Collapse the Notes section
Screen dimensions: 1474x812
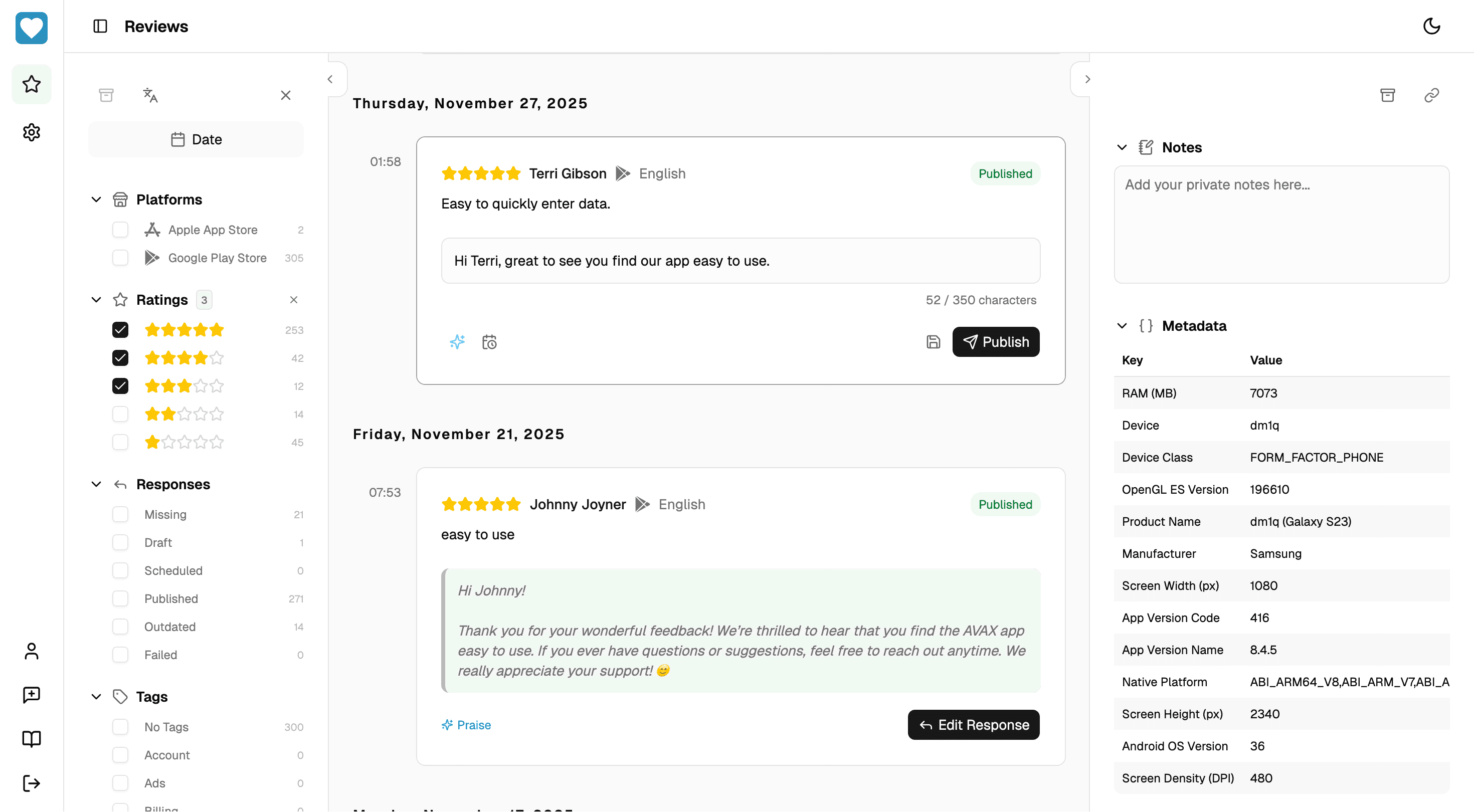[x=1121, y=147]
